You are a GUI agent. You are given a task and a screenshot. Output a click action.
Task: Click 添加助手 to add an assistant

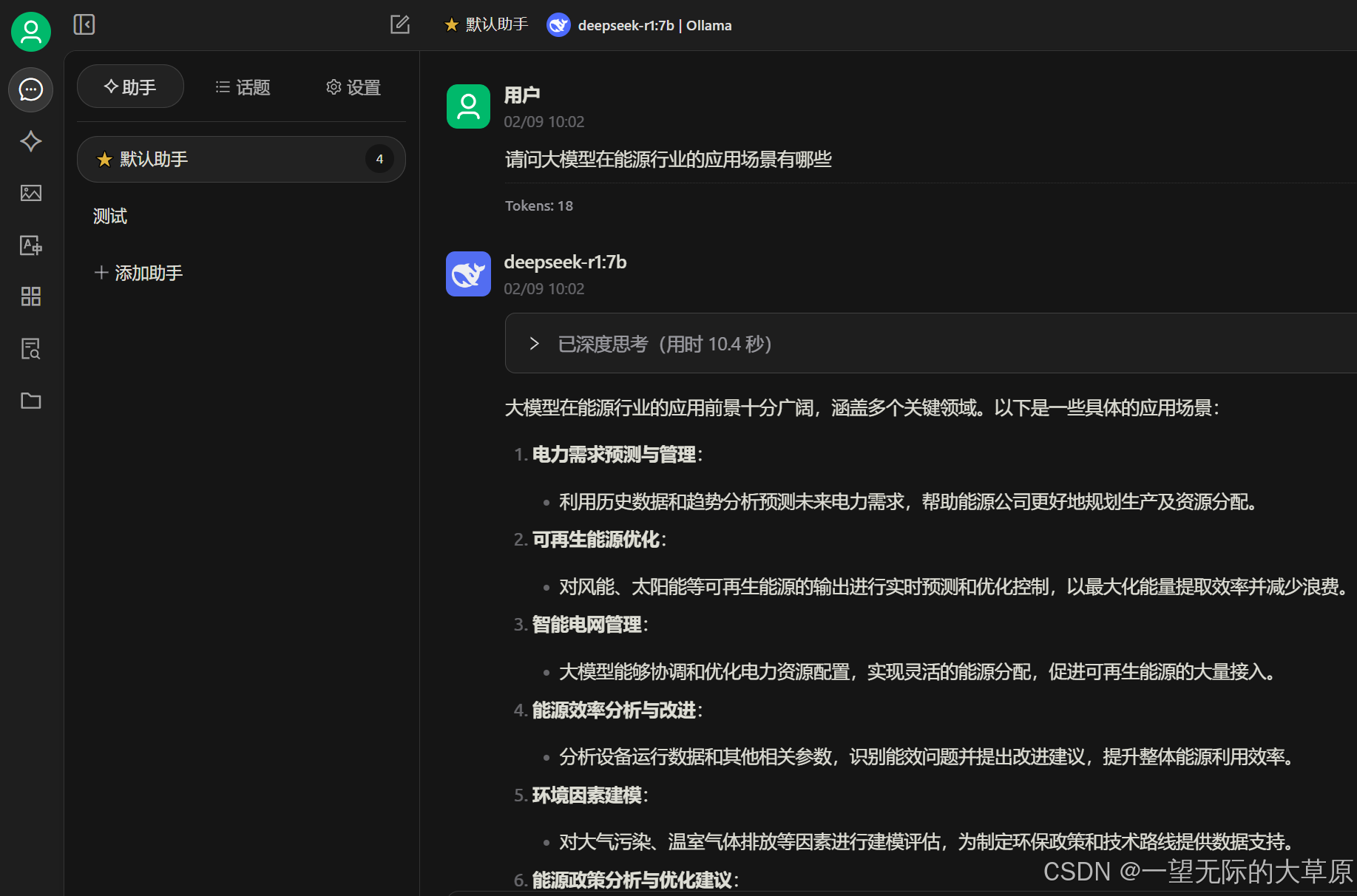pyautogui.click(x=138, y=273)
